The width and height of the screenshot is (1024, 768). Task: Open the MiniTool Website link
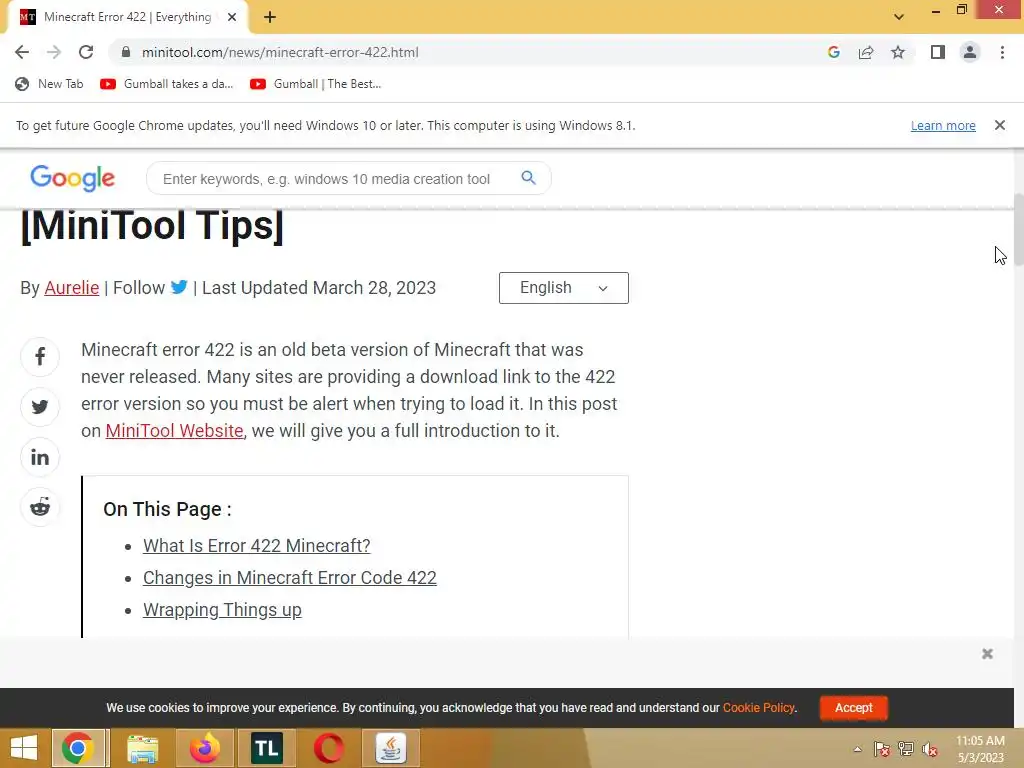coord(174,431)
